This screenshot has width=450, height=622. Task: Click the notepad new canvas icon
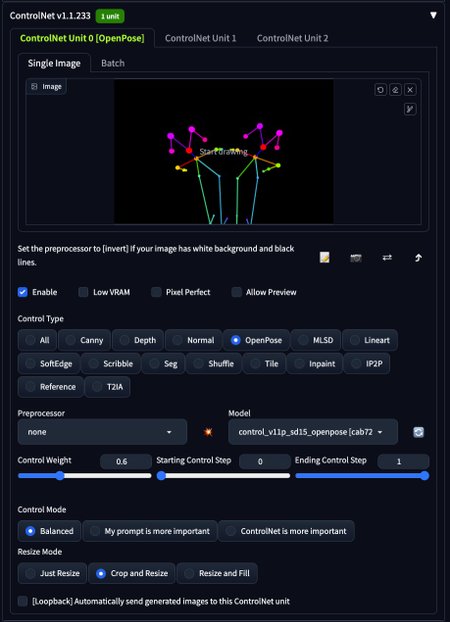coord(325,257)
